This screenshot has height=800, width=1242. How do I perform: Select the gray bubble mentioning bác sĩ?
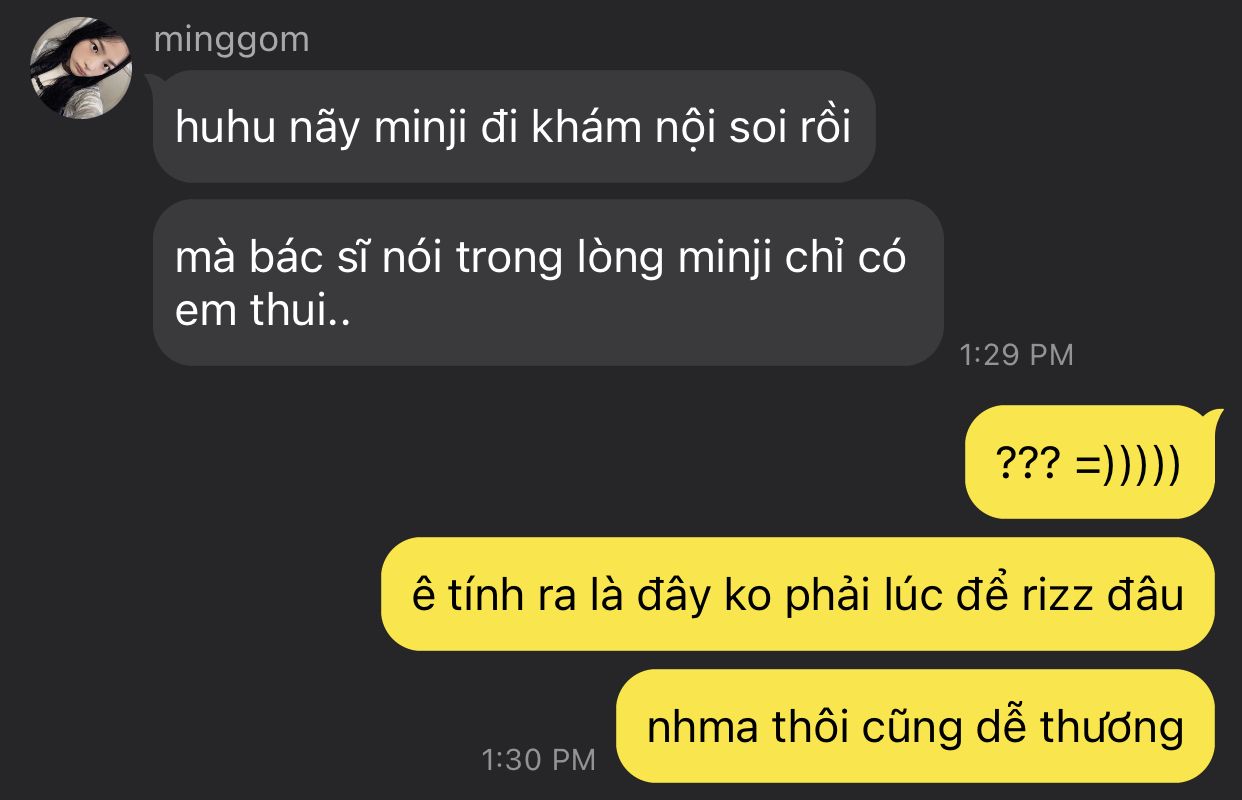pyautogui.click(x=548, y=282)
